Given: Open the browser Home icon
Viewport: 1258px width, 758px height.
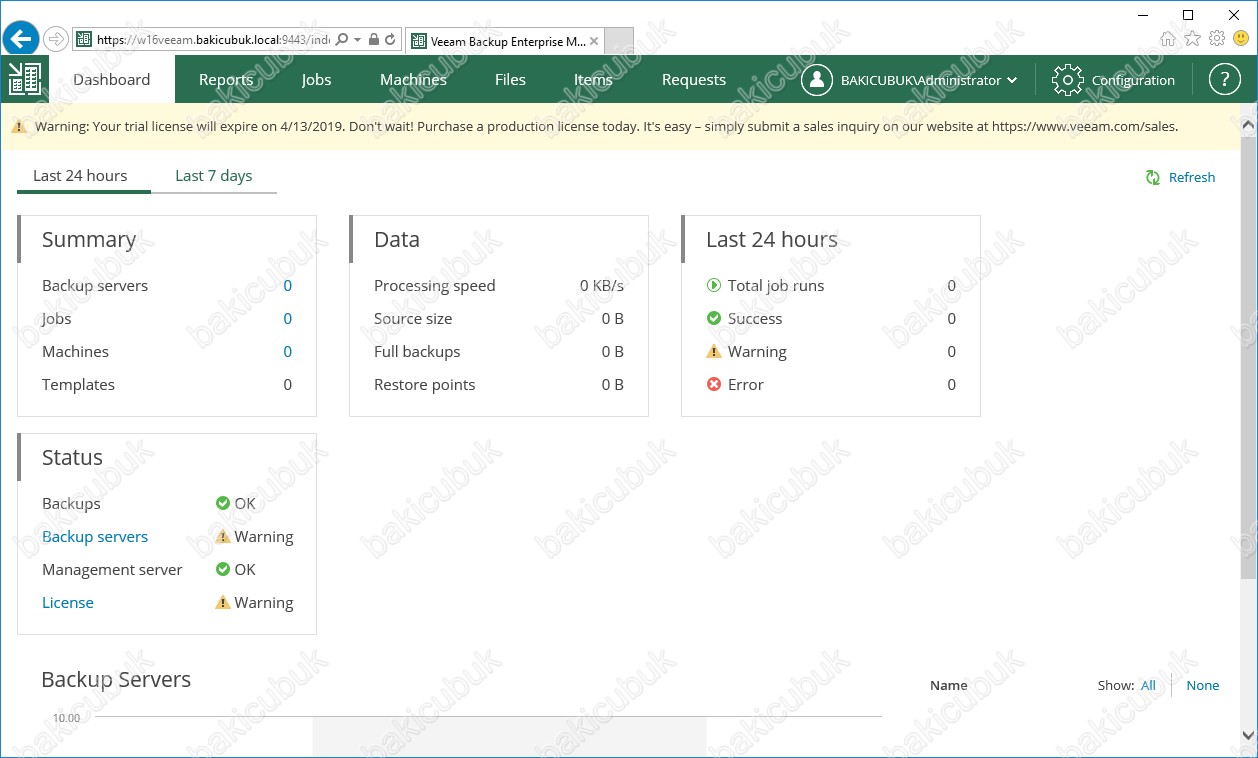Looking at the screenshot, I should (x=1168, y=39).
